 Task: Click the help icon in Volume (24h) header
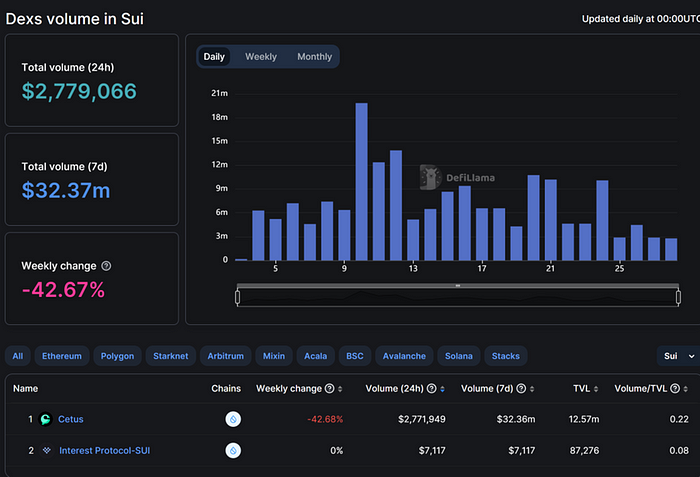[431, 388]
